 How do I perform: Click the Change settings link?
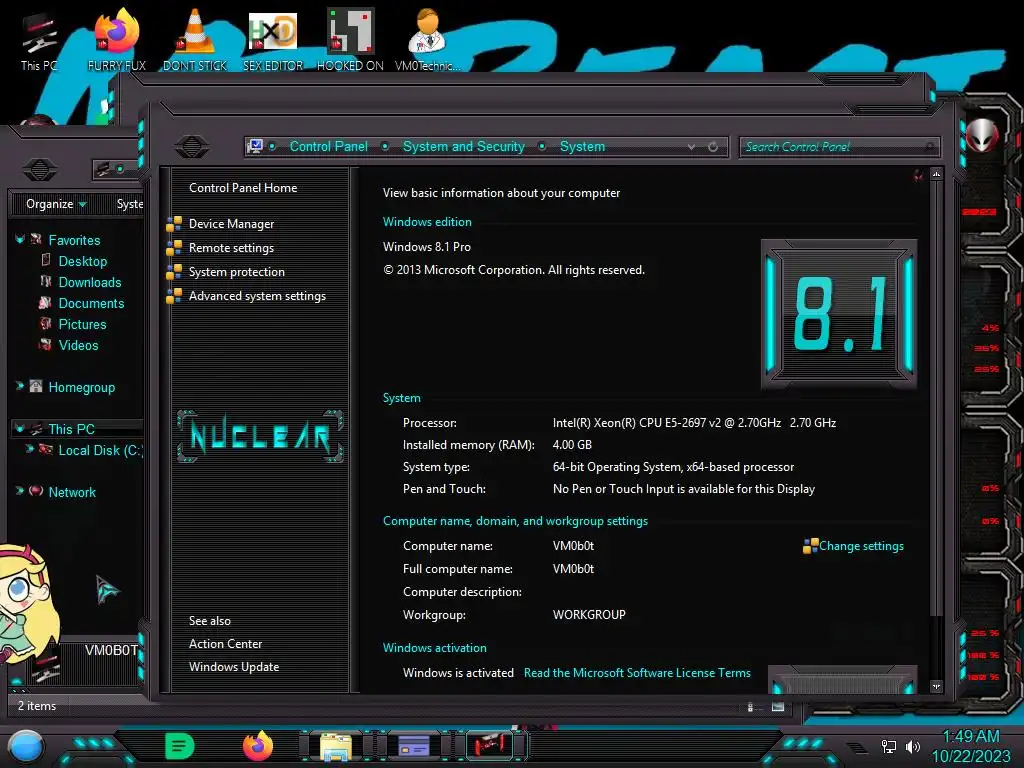coord(861,546)
